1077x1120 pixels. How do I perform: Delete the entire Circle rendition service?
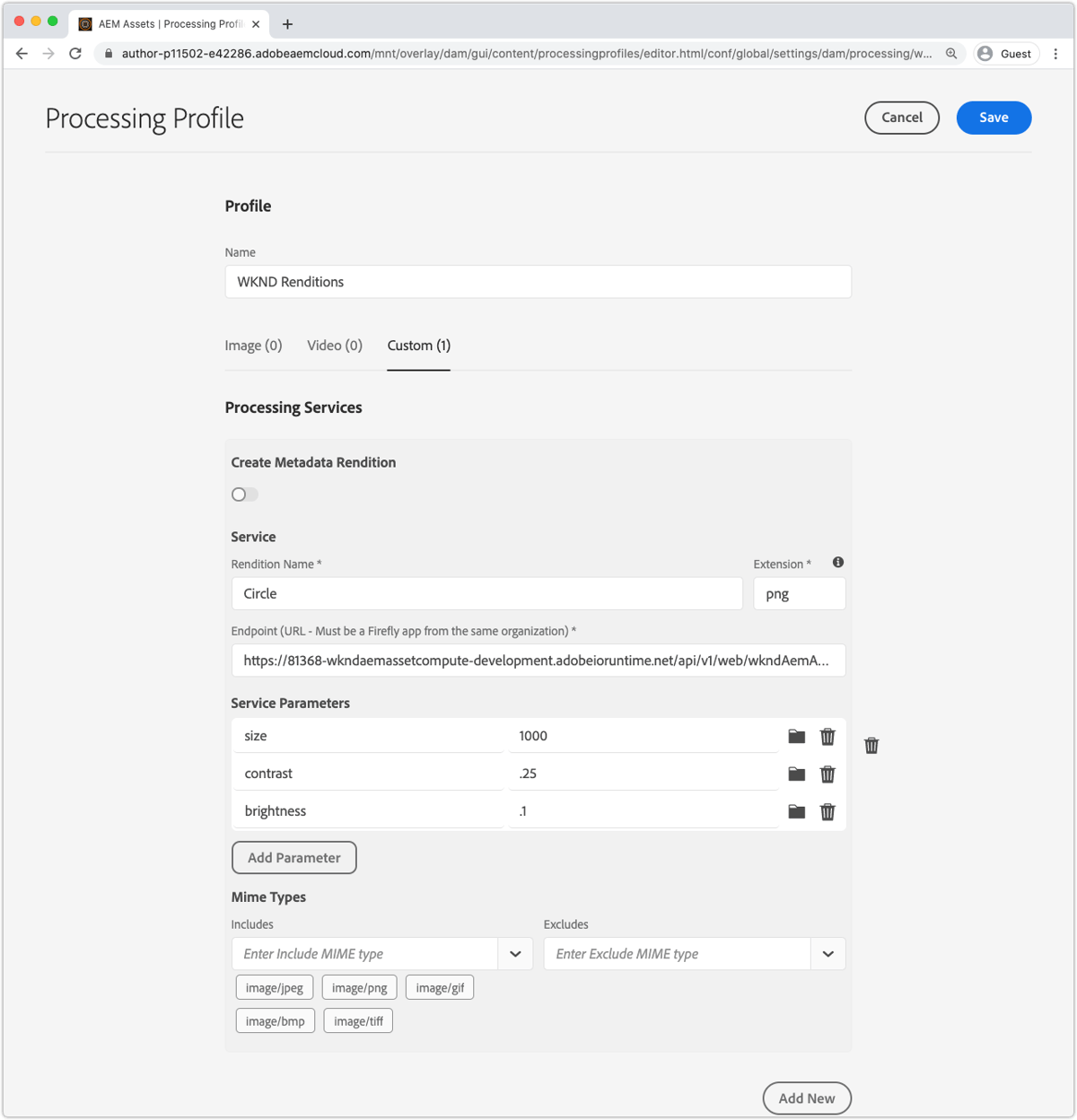tap(871, 745)
